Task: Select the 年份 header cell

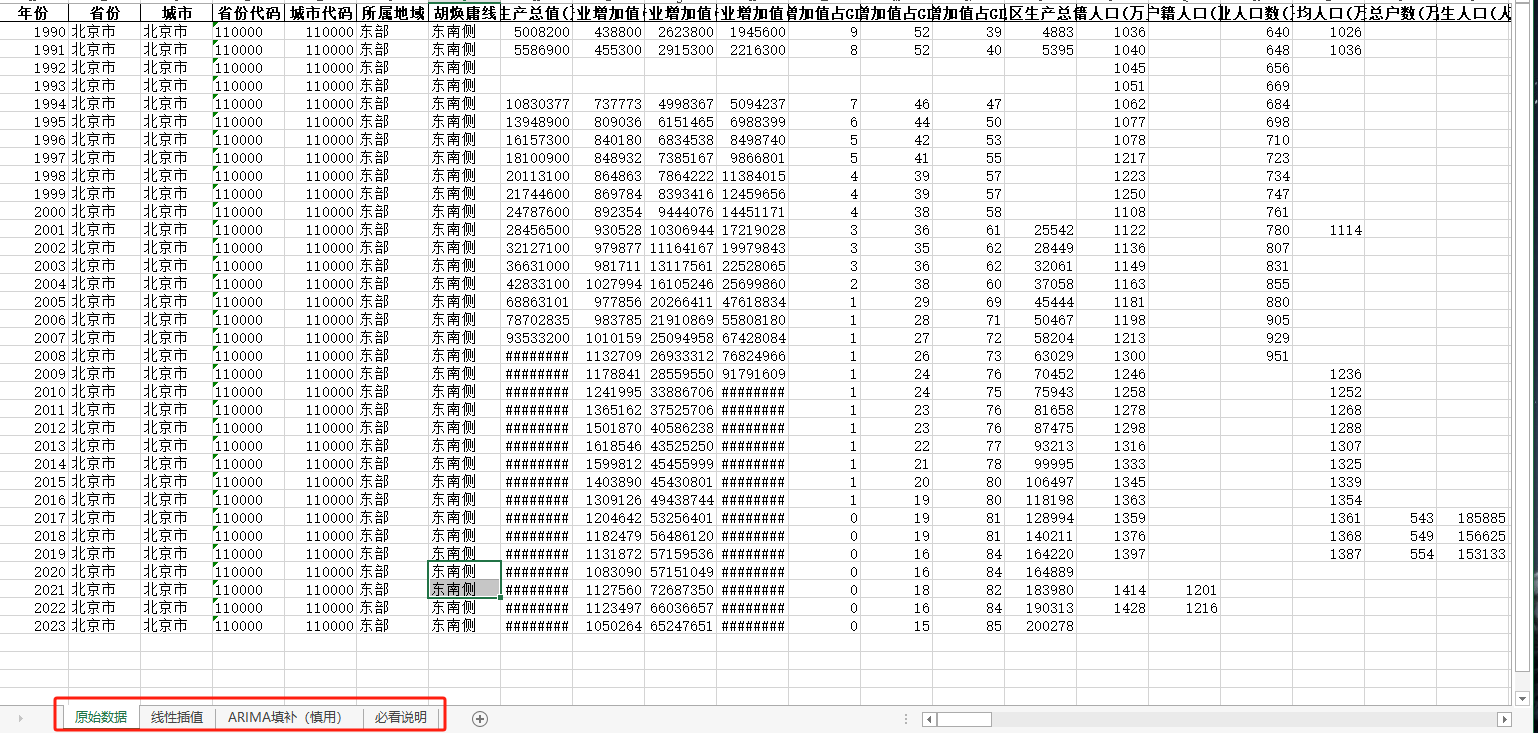Action: coord(33,14)
